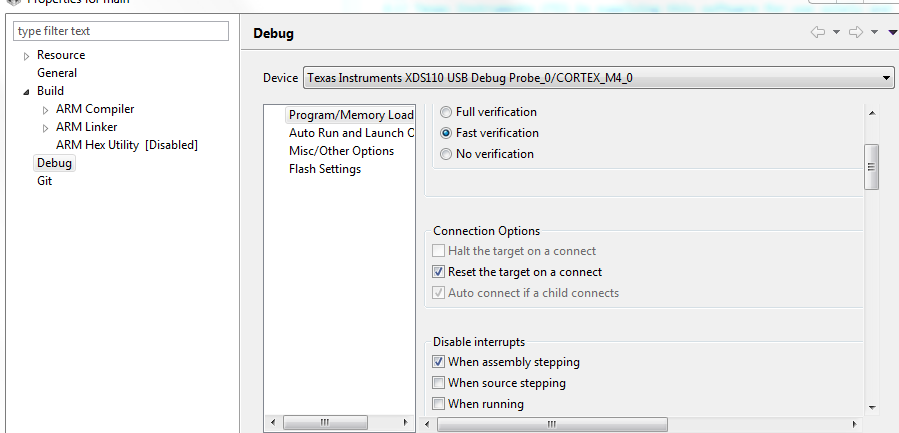Select Fast verification radio button
This screenshot has height=433, width=899.
point(445,133)
